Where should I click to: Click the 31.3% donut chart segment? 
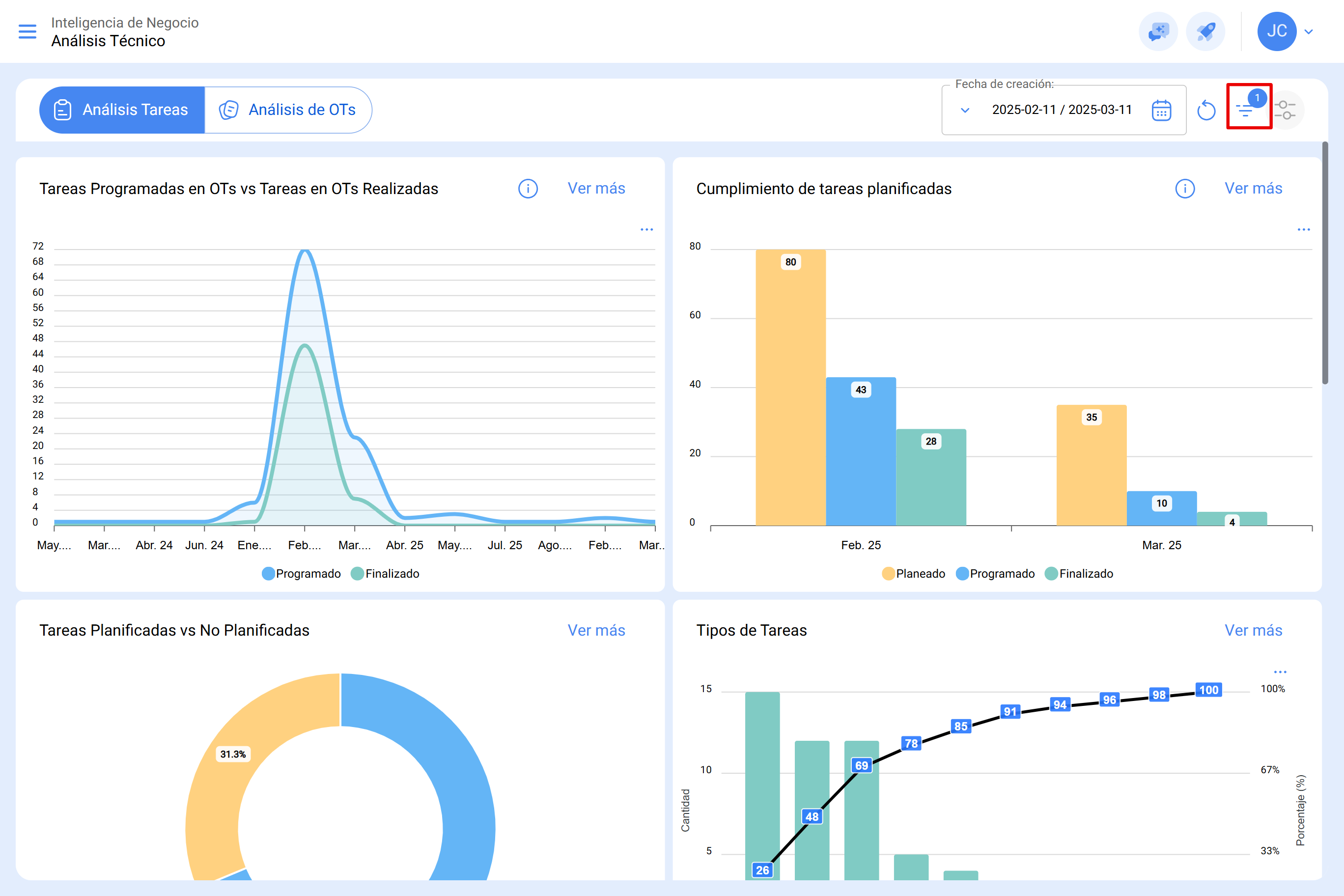(x=233, y=755)
